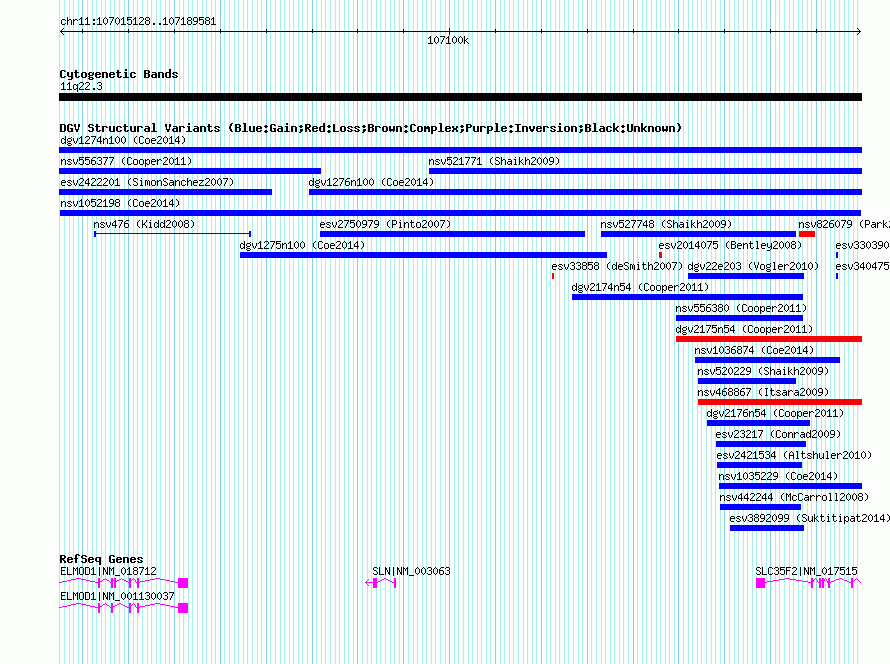
Task: Click the dgv1274n100 (Coe2014) variant bar
Action: tap(460, 150)
